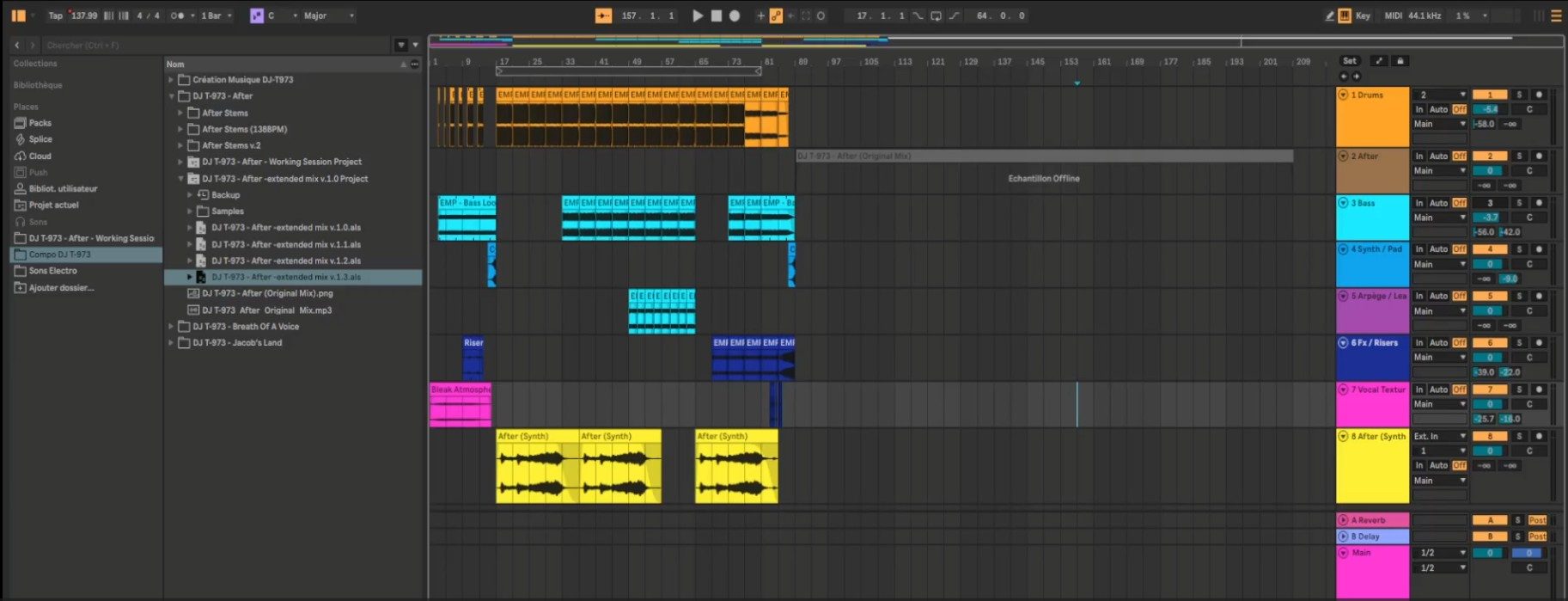Toggle the metronome icon
This screenshot has height=601, width=1568.
[x=178, y=15]
